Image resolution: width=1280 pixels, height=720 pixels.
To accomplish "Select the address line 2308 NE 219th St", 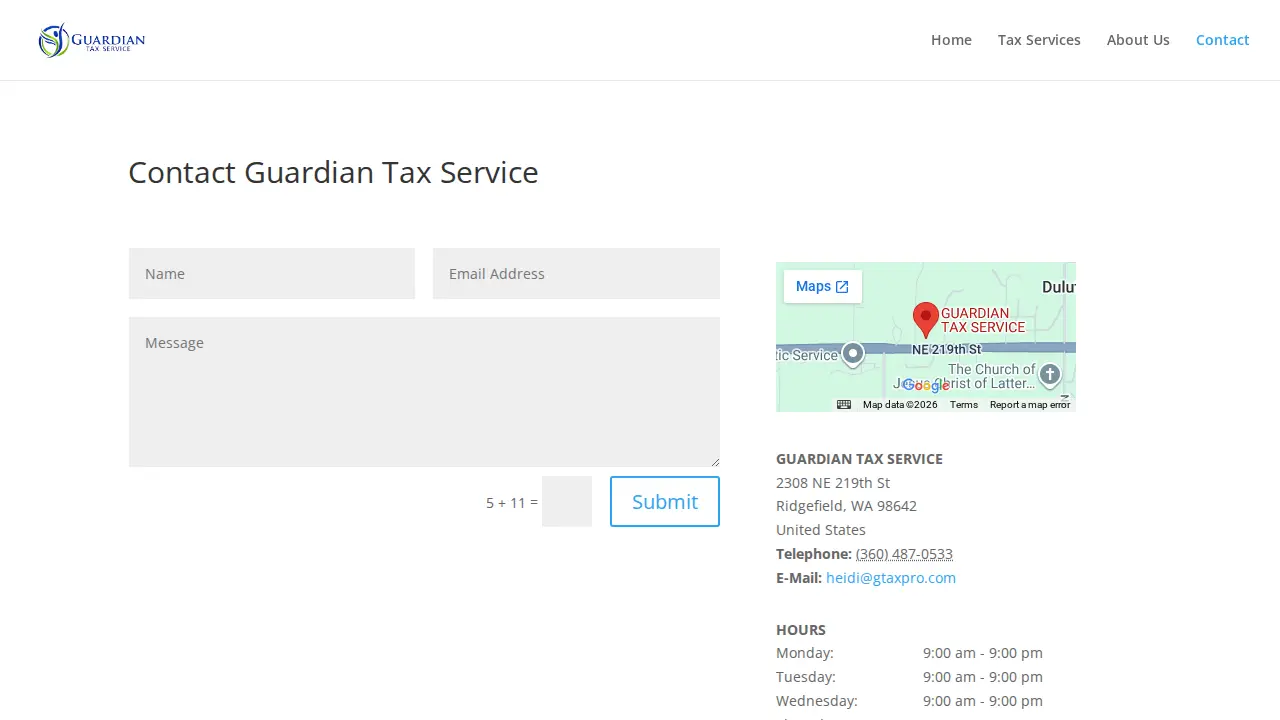I will pyautogui.click(x=833, y=483).
